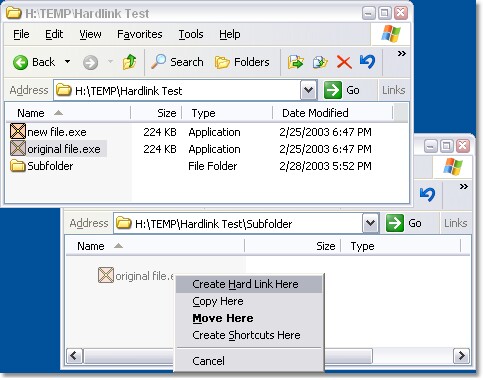Screen dimensions: 483x380
Task: Sort by the Name column in the Hardlink Test window
Action: pyautogui.click(x=68, y=113)
